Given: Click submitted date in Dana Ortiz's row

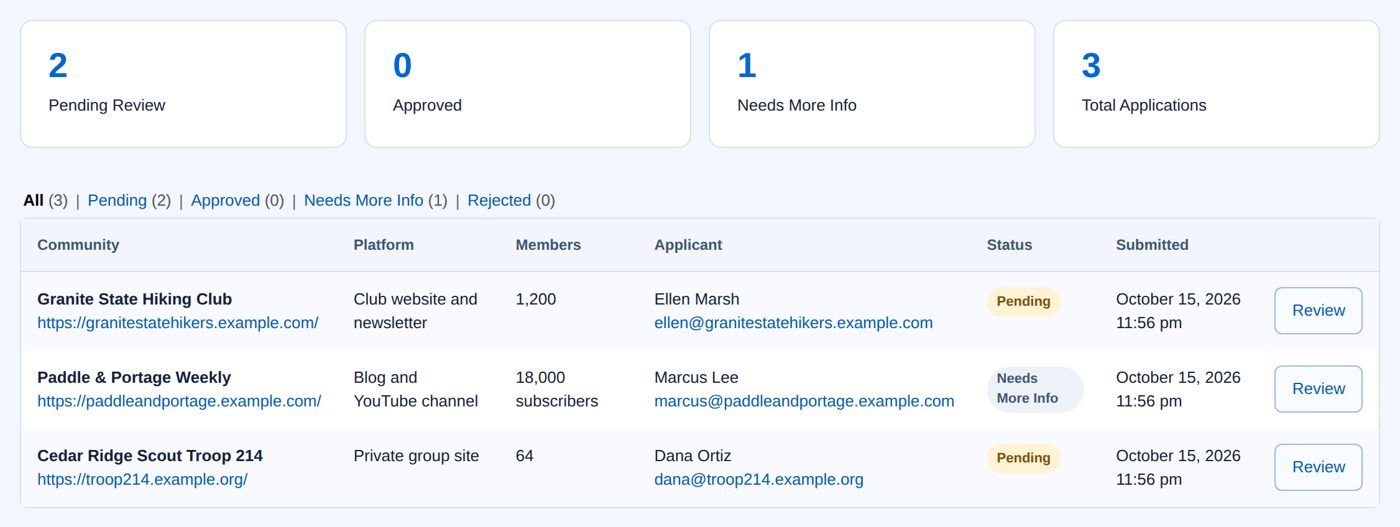Looking at the screenshot, I should pyautogui.click(x=1178, y=467).
